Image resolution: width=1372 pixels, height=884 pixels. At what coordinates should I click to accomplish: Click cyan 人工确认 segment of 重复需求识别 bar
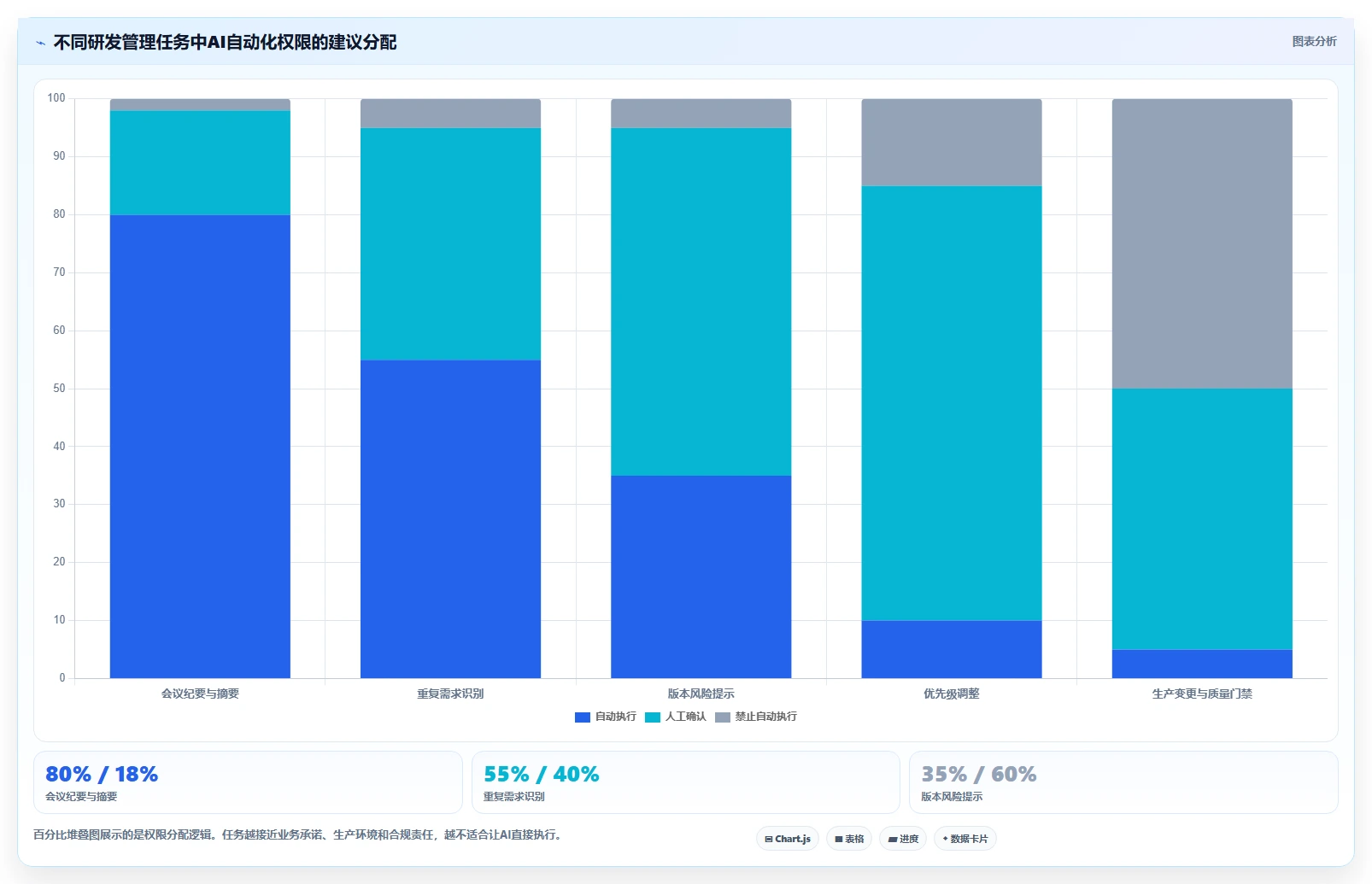tap(450, 244)
